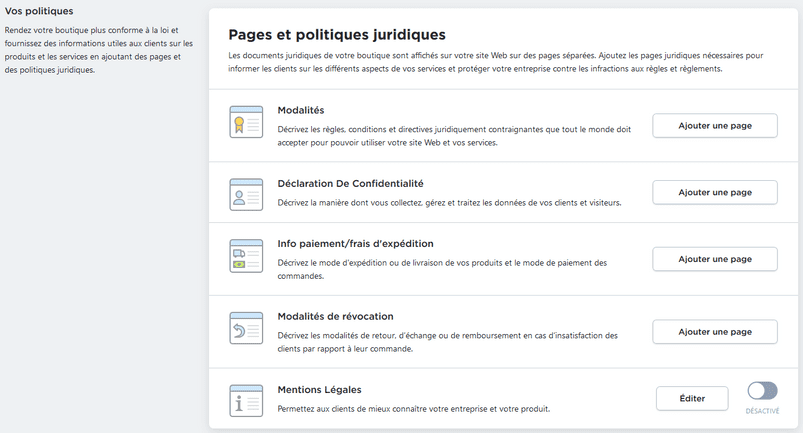Click the description "Permettez aux clients de mieux connaître"

pos(414,409)
